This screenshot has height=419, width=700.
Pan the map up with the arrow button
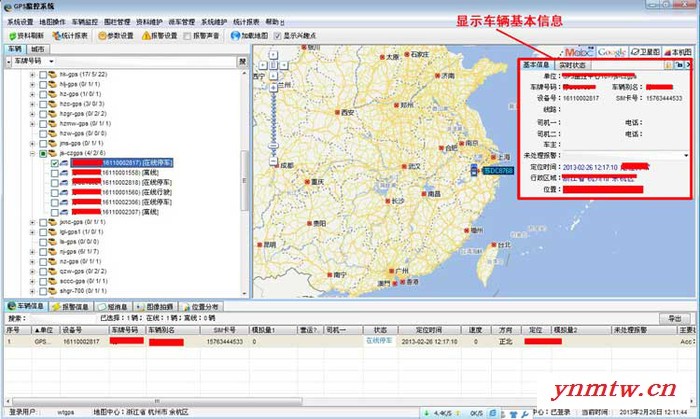273,55
